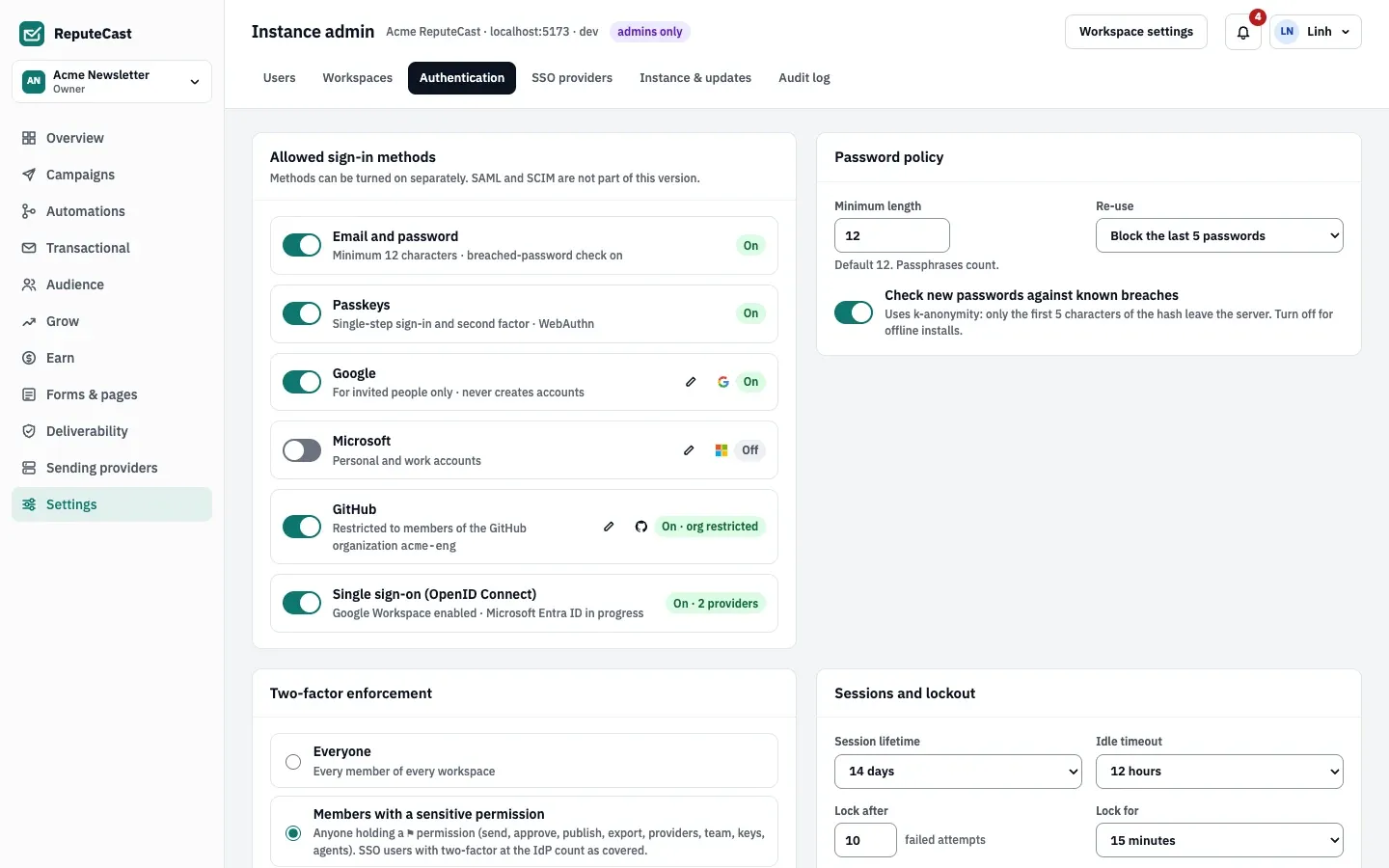Viewport: 1389px width, 868px height.
Task: Select Everyone two-factor radio option
Action: coord(293,762)
